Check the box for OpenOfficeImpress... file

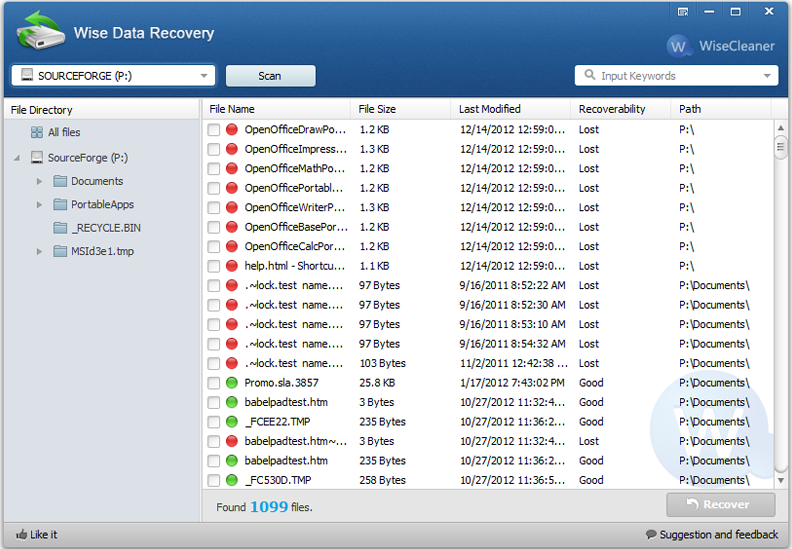pyautogui.click(x=214, y=149)
